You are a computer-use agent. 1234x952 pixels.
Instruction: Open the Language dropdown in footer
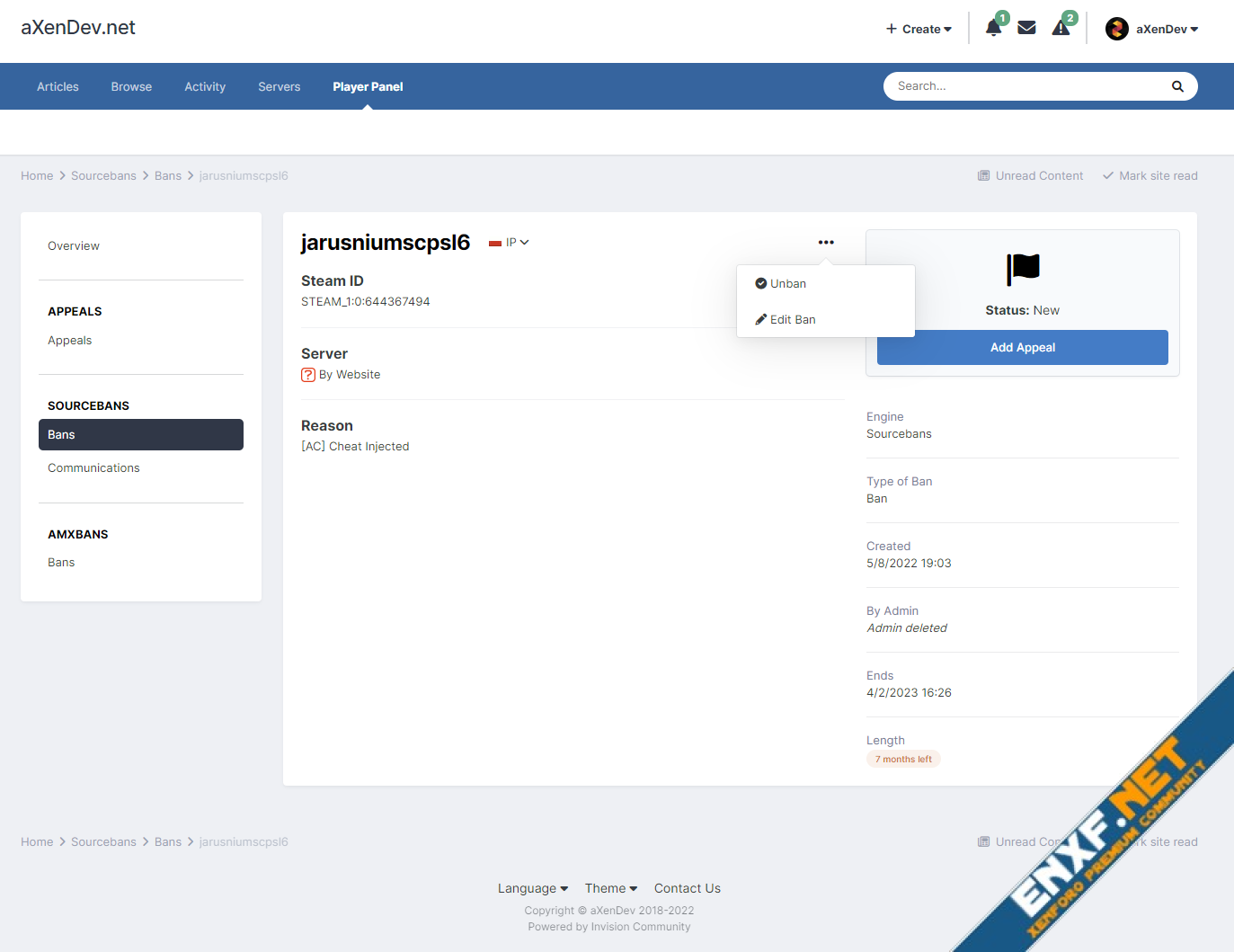pos(532,888)
